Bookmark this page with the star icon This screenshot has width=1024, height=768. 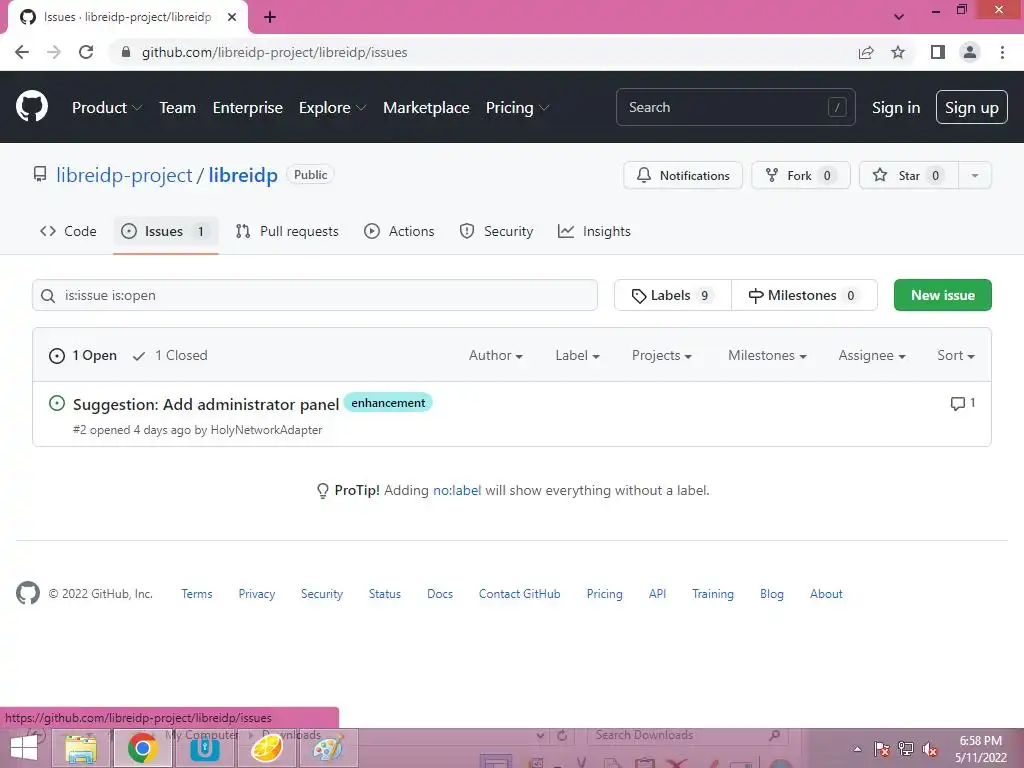click(x=898, y=52)
